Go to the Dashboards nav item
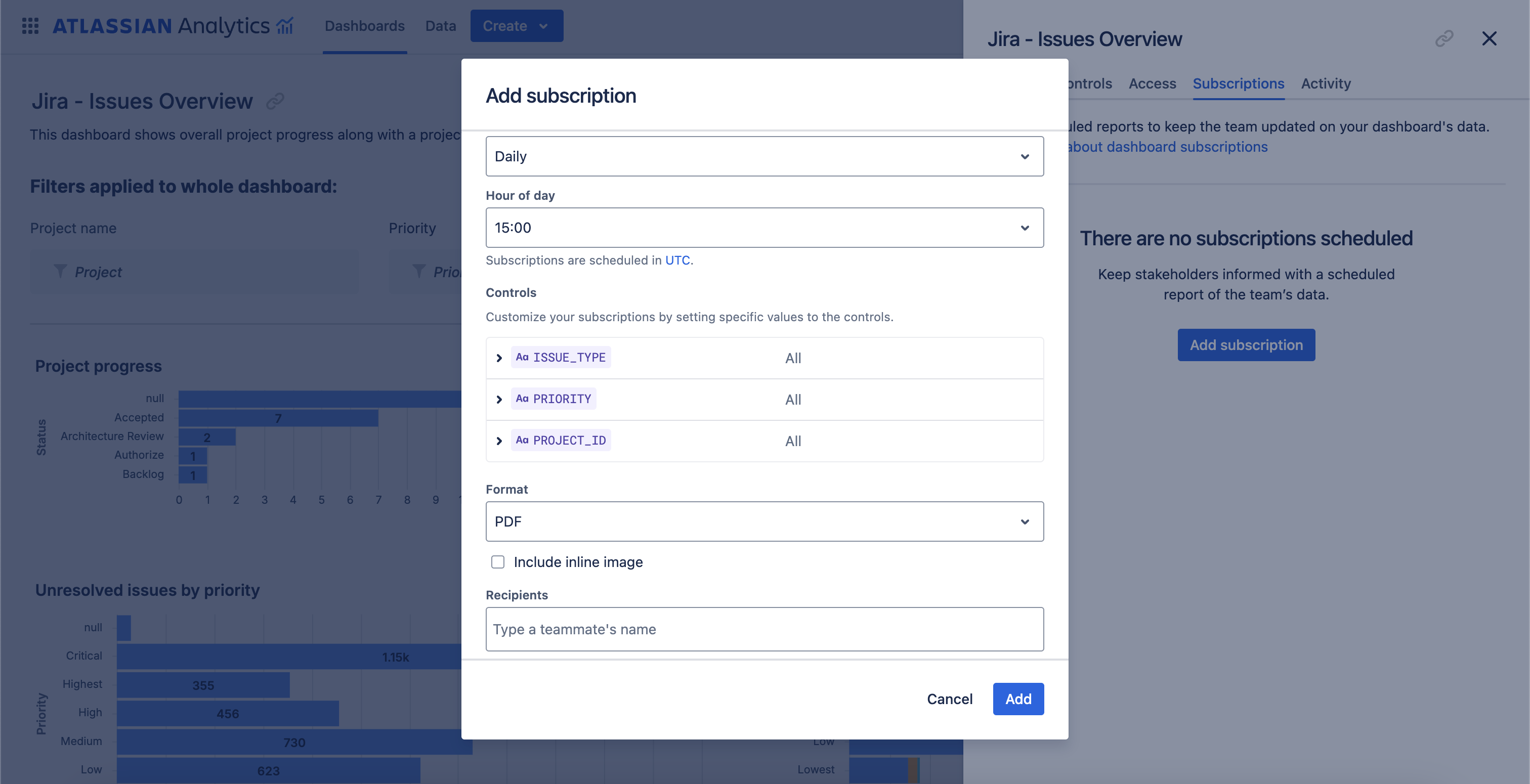The width and height of the screenshot is (1530, 784). 364,25
